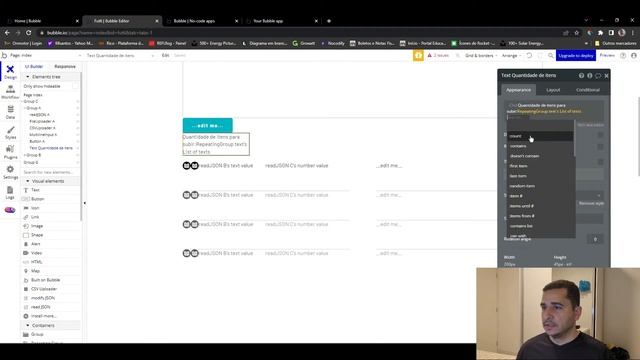Viewport: 640px width, 360px height.
Task: Open property editor info icon
Action: point(589,76)
